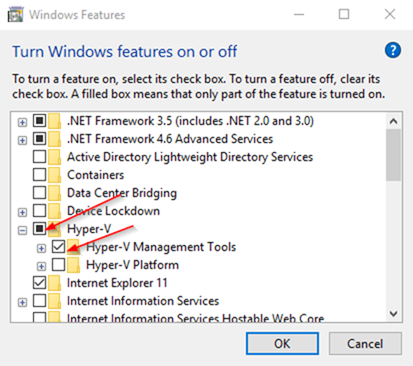
Task: Confirm changes with the OK button
Action: tap(282, 343)
